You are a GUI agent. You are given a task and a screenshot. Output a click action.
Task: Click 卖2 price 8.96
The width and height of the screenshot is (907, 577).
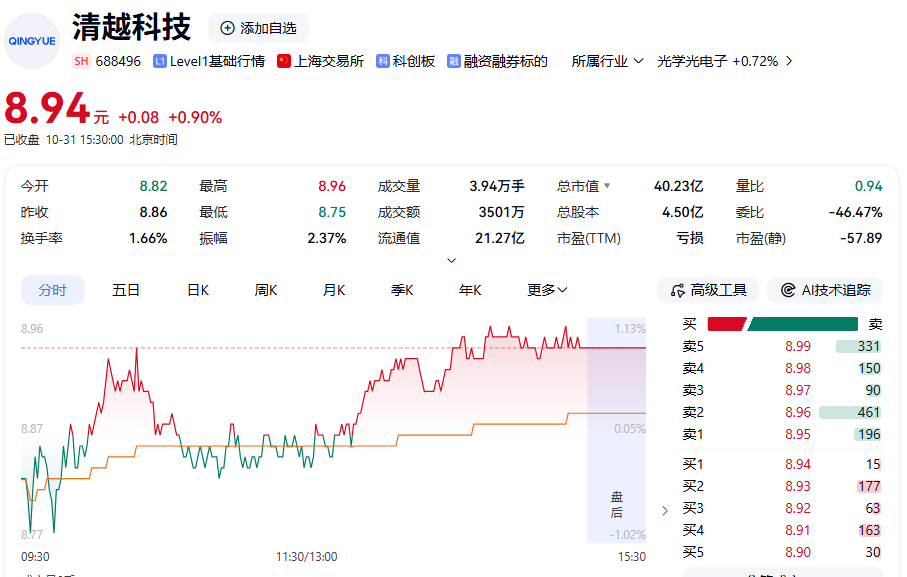click(798, 412)
